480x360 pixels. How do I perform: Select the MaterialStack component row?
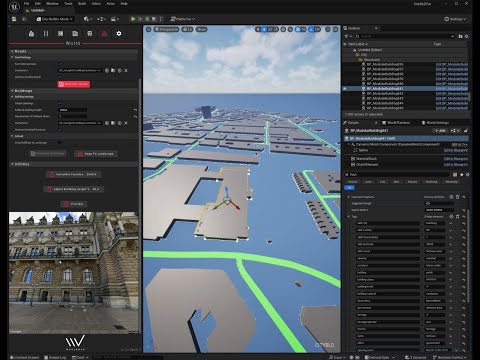[x=407, y=159]
